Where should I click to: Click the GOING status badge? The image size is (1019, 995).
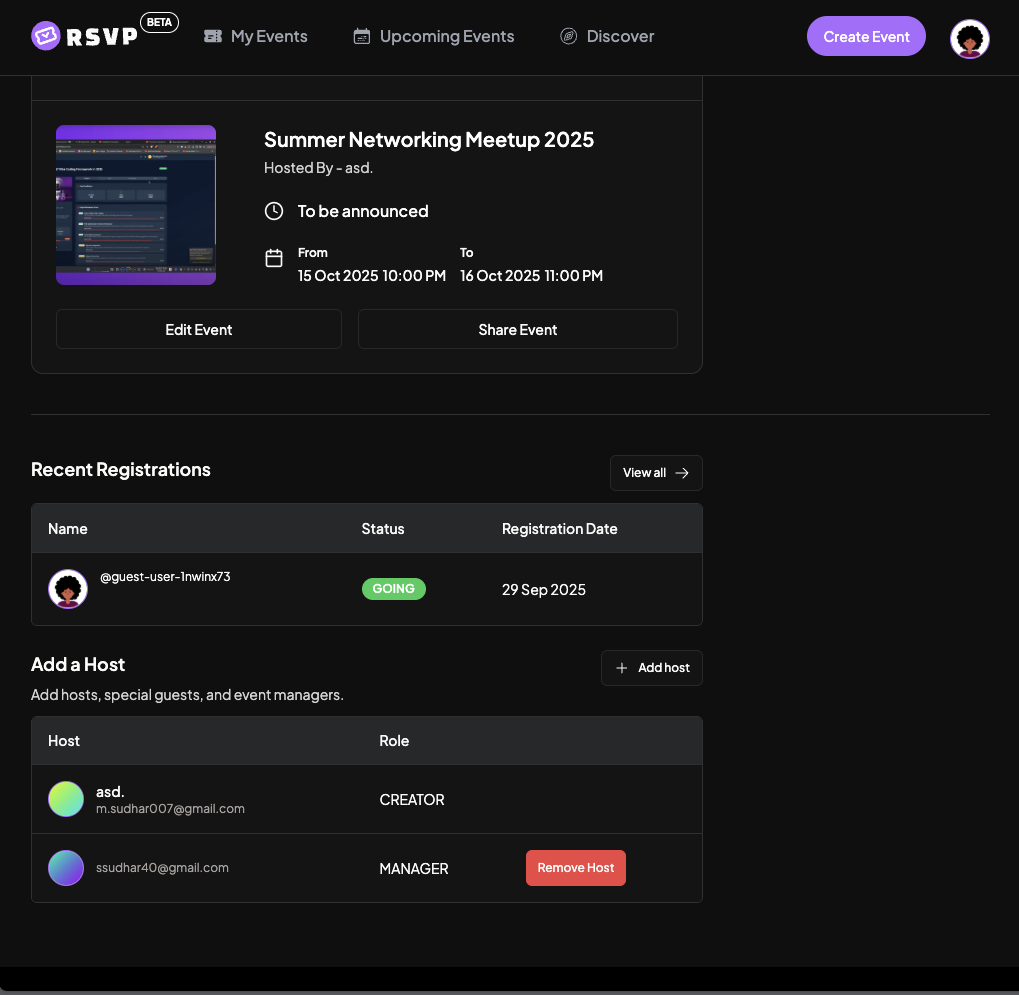pyautogui.click(x=393, y=588)
